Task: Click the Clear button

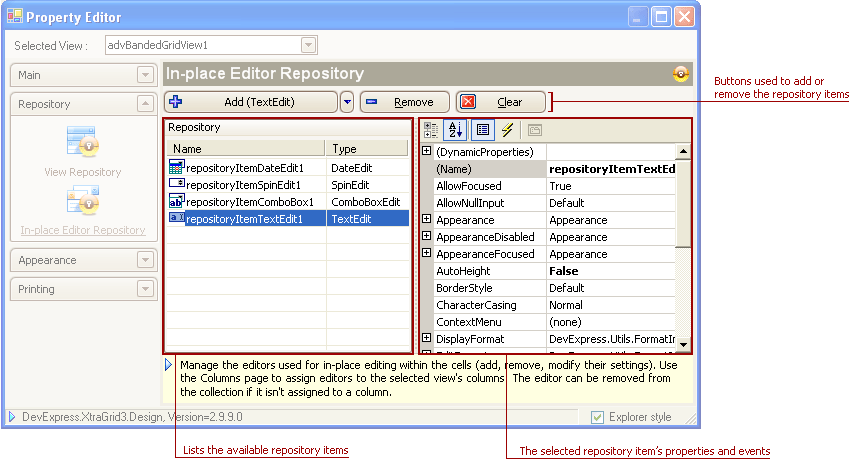Action: point(501,102)
